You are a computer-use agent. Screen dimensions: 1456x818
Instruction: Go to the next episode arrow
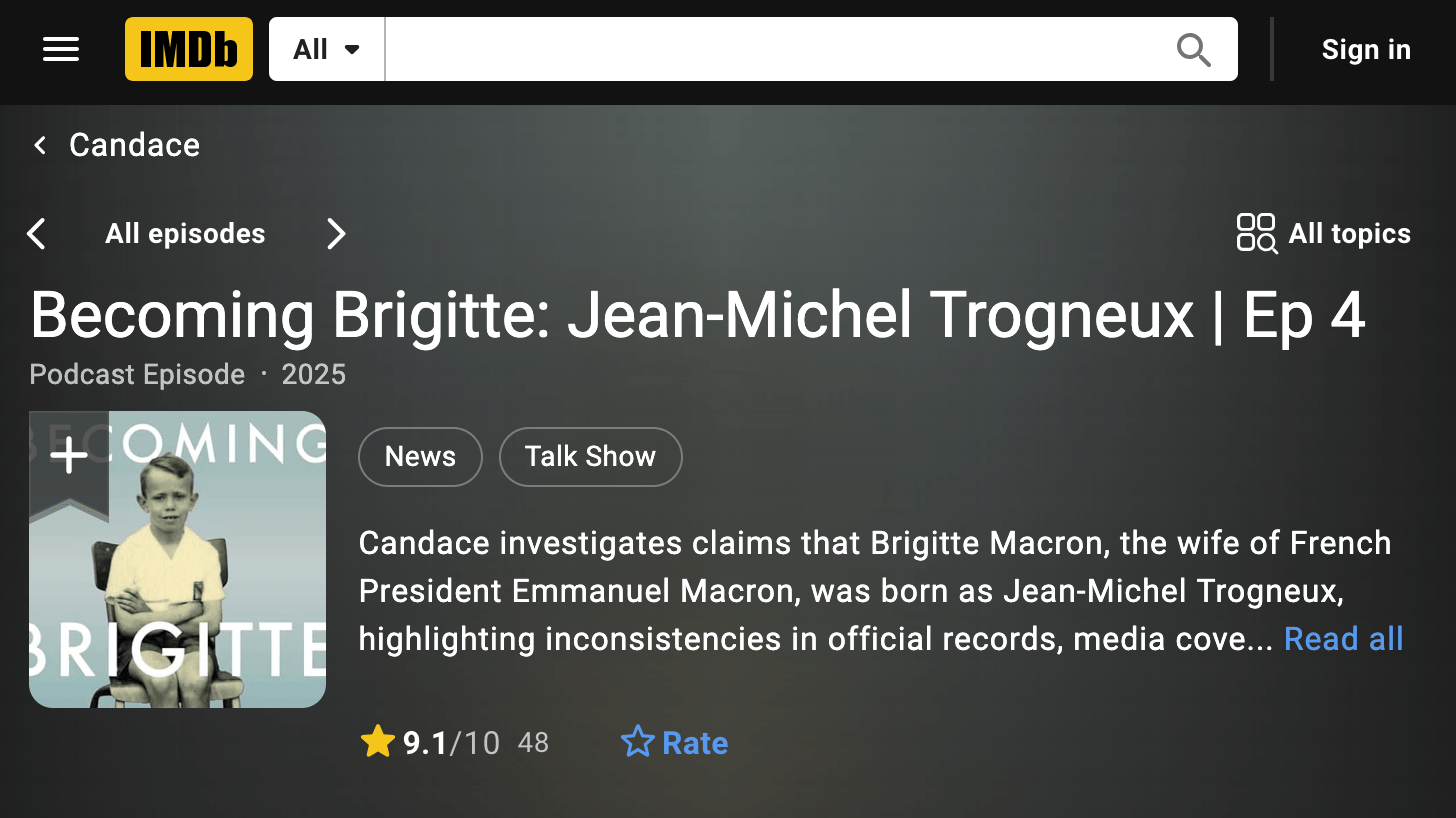tap(336, 234)
